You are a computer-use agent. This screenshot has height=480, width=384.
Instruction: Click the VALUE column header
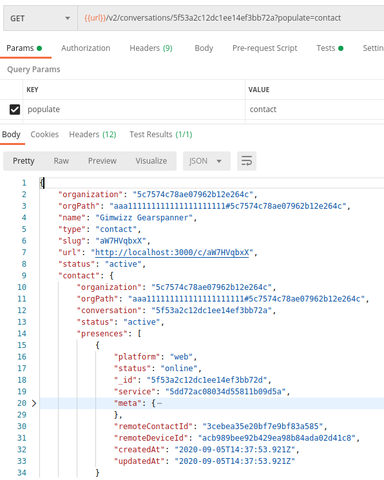click(x=259, y=90)
